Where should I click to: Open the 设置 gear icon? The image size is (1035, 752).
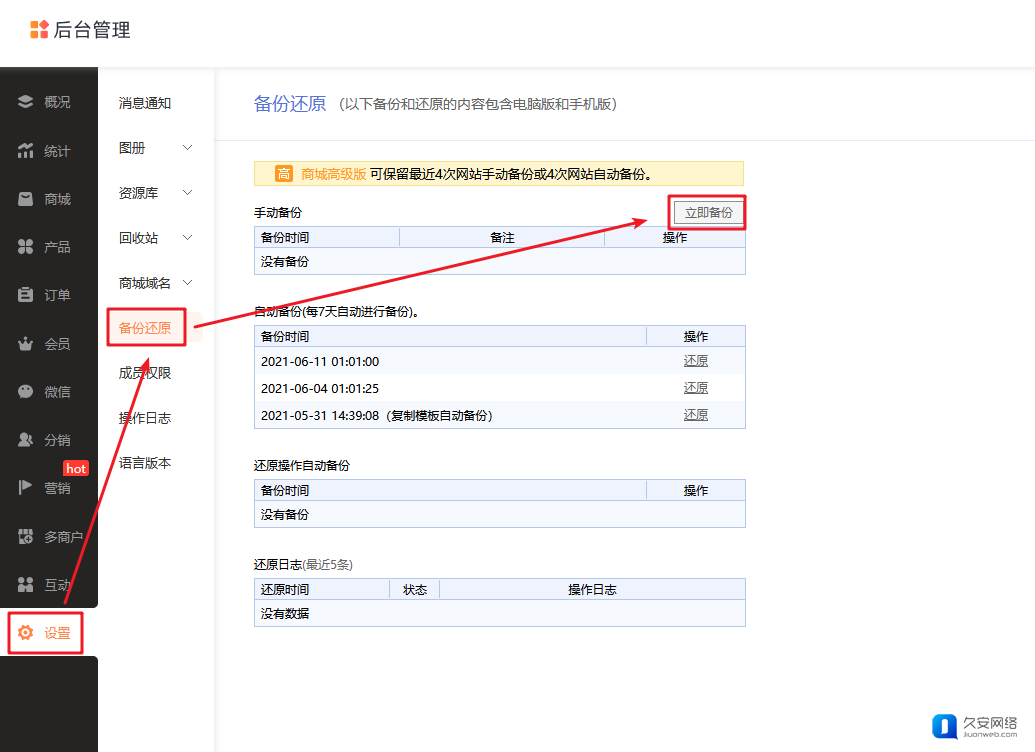[26, 633]
